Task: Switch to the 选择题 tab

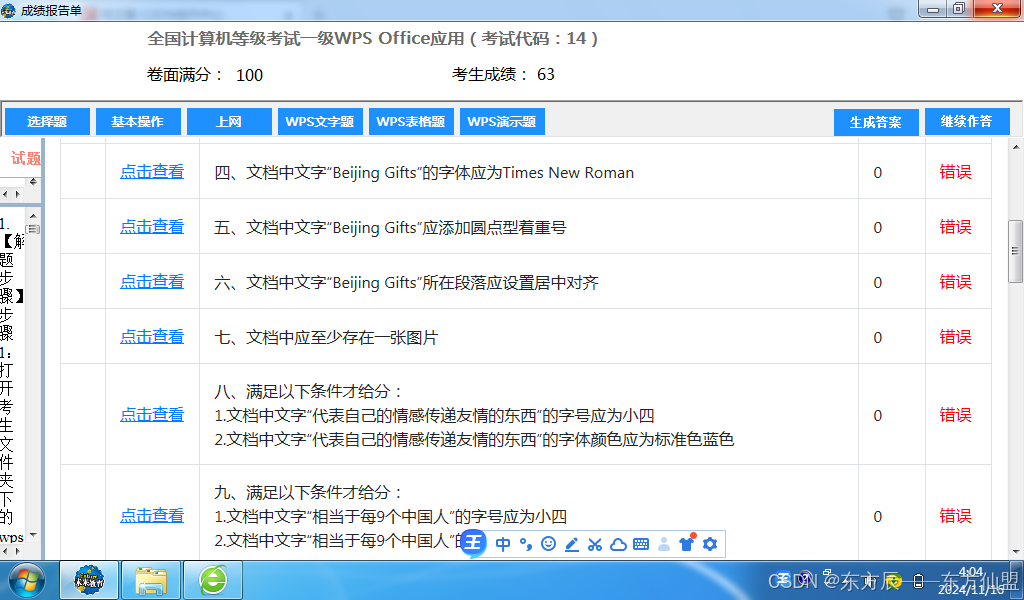Action: [x=47, y=121]
